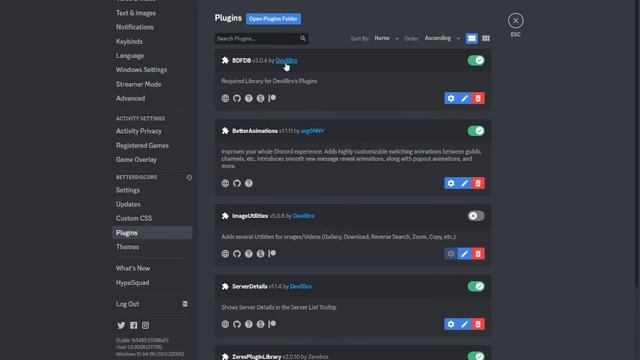
Task: Open Order Ascending dropdown
Action: tap(442, 38)
